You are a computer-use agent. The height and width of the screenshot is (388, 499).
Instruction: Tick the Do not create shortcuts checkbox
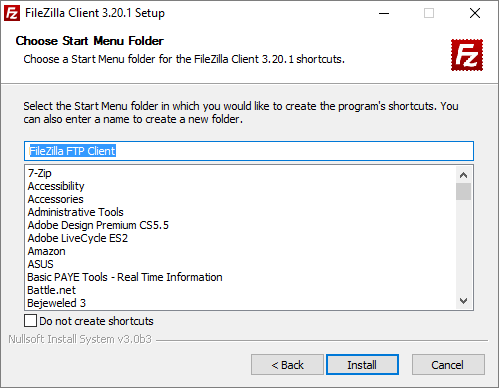[x=30, y=321]
